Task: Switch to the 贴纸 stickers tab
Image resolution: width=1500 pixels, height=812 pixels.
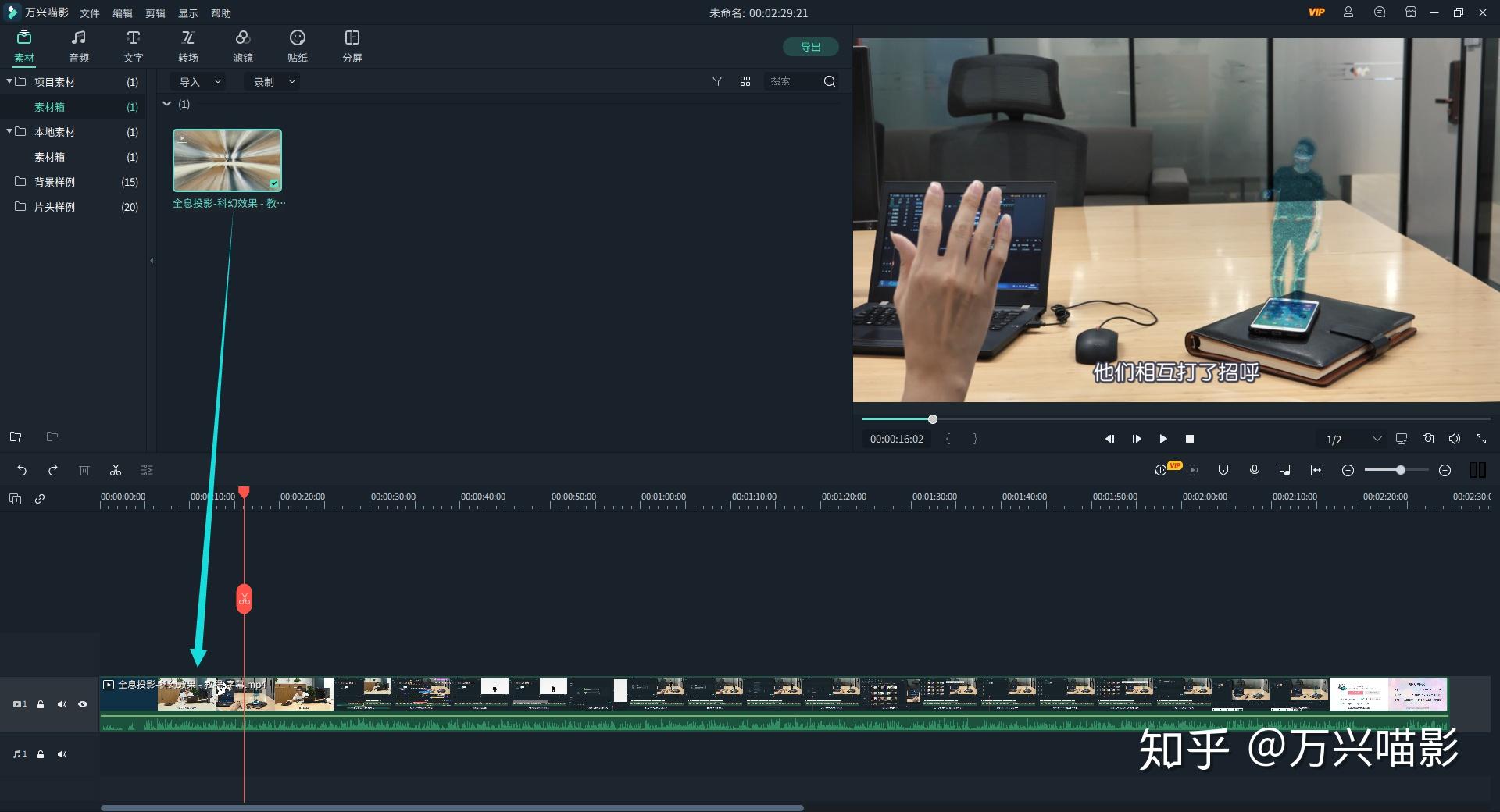Action: tap(298, 46)
